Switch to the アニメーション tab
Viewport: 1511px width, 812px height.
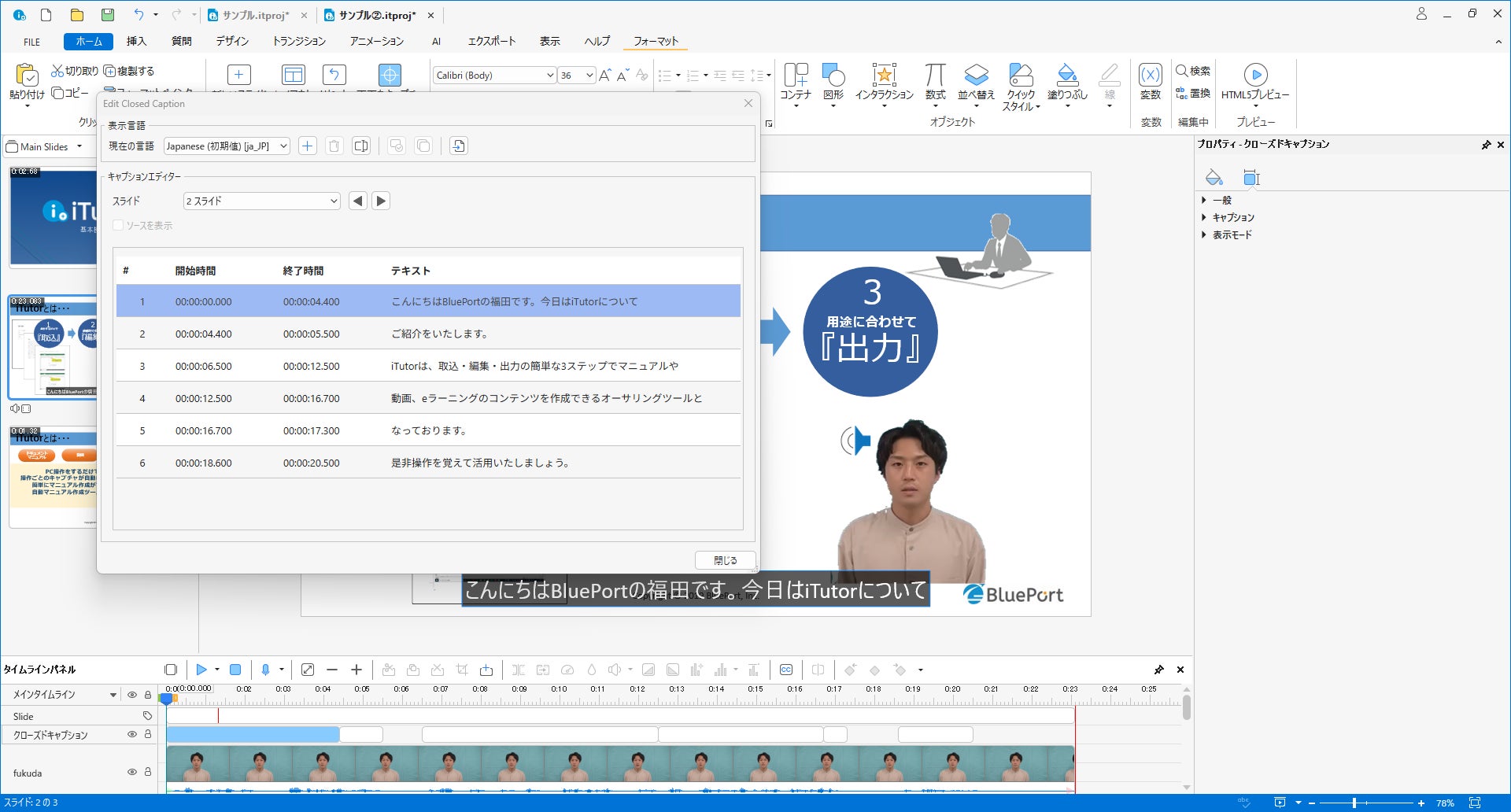pyautogui.click(x=376, y=41)
